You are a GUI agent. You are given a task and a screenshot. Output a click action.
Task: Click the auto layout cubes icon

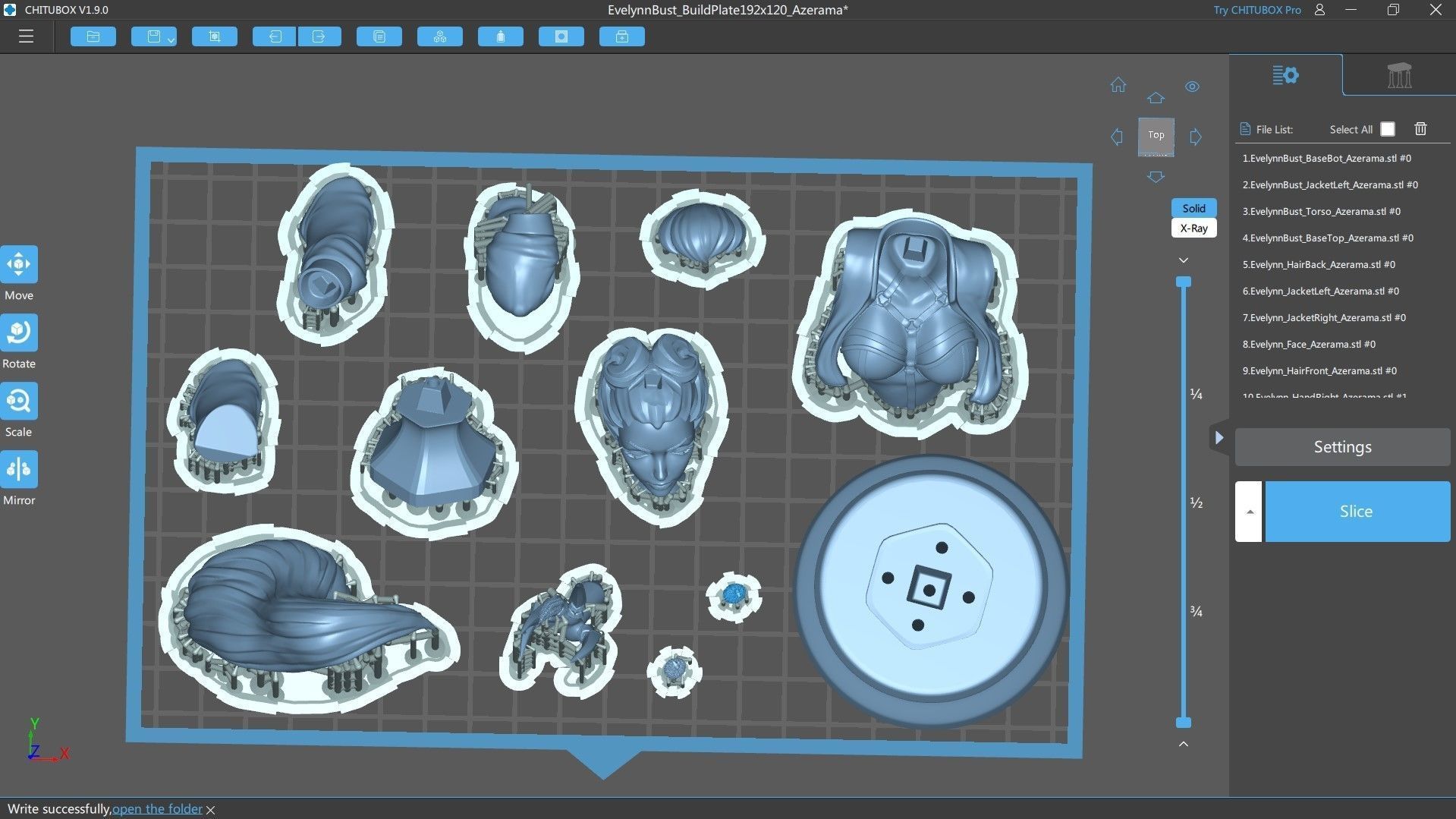pos(440,36)
